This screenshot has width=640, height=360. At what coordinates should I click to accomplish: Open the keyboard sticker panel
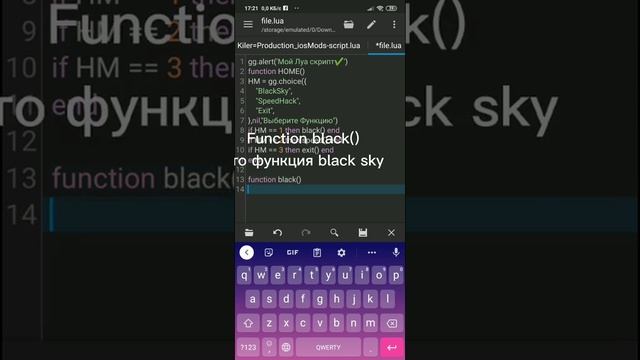tap(269, 253)
